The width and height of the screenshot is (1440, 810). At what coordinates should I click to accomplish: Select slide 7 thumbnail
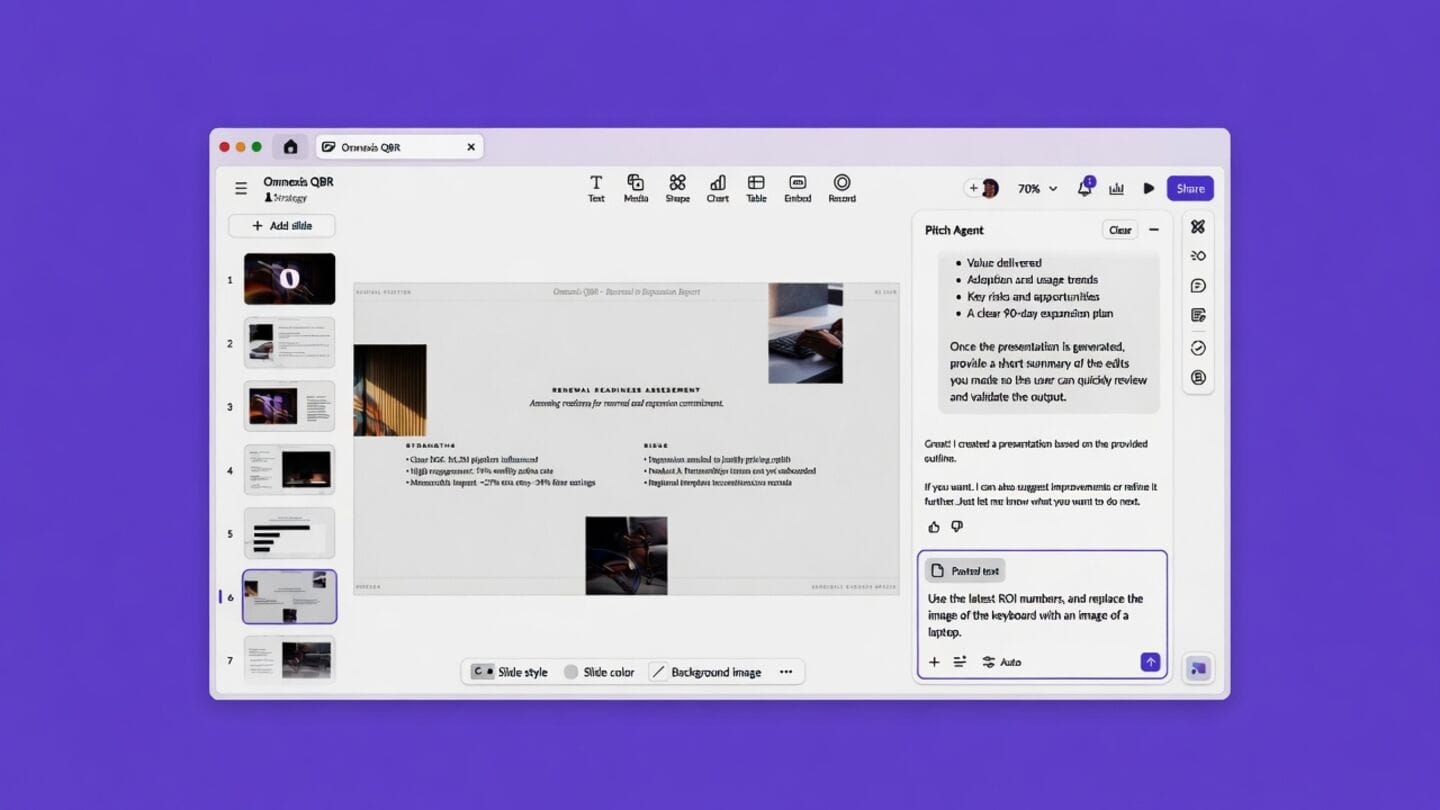pos(289,659)
